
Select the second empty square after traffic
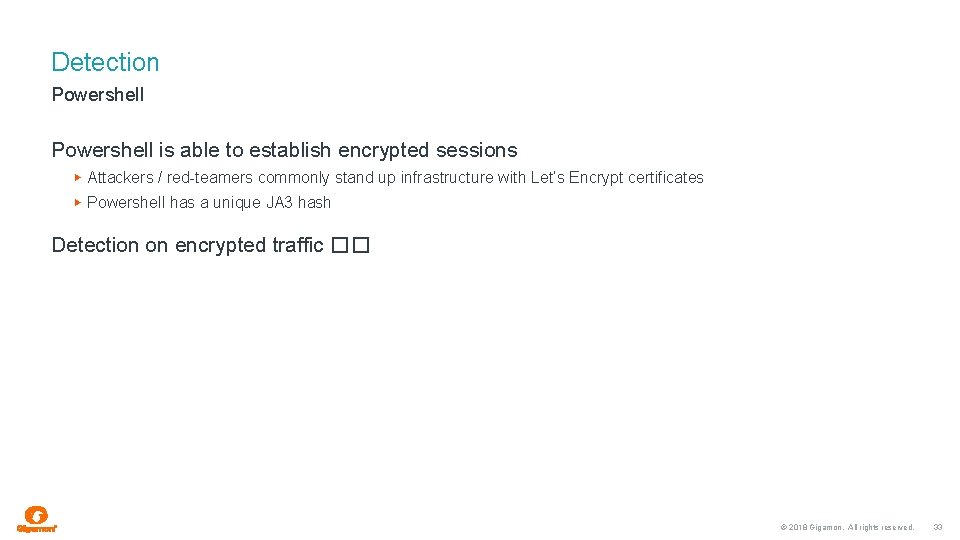tap(361, 246)
